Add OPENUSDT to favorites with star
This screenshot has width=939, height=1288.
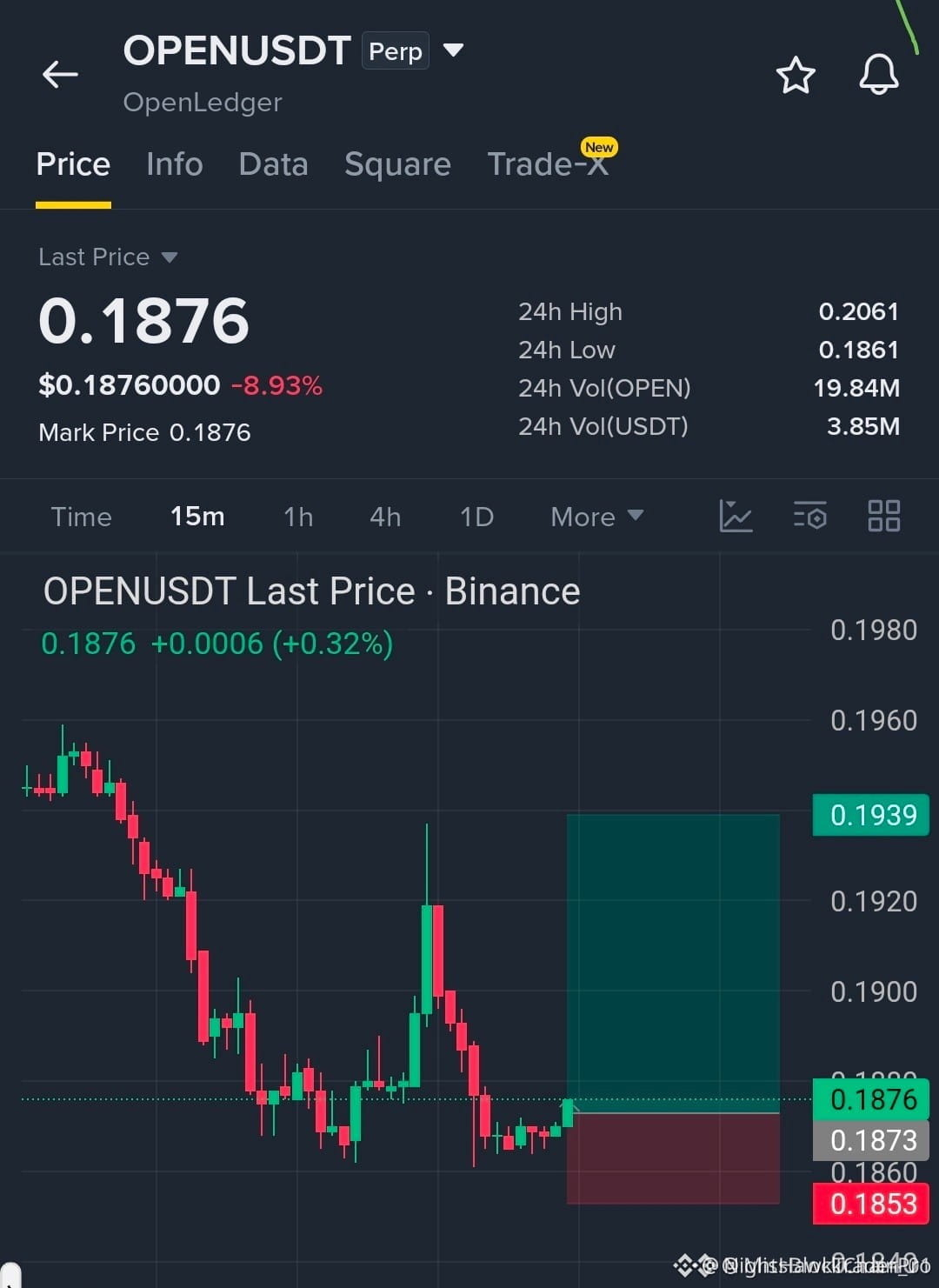pyautogui.click(x=796, y=75)
